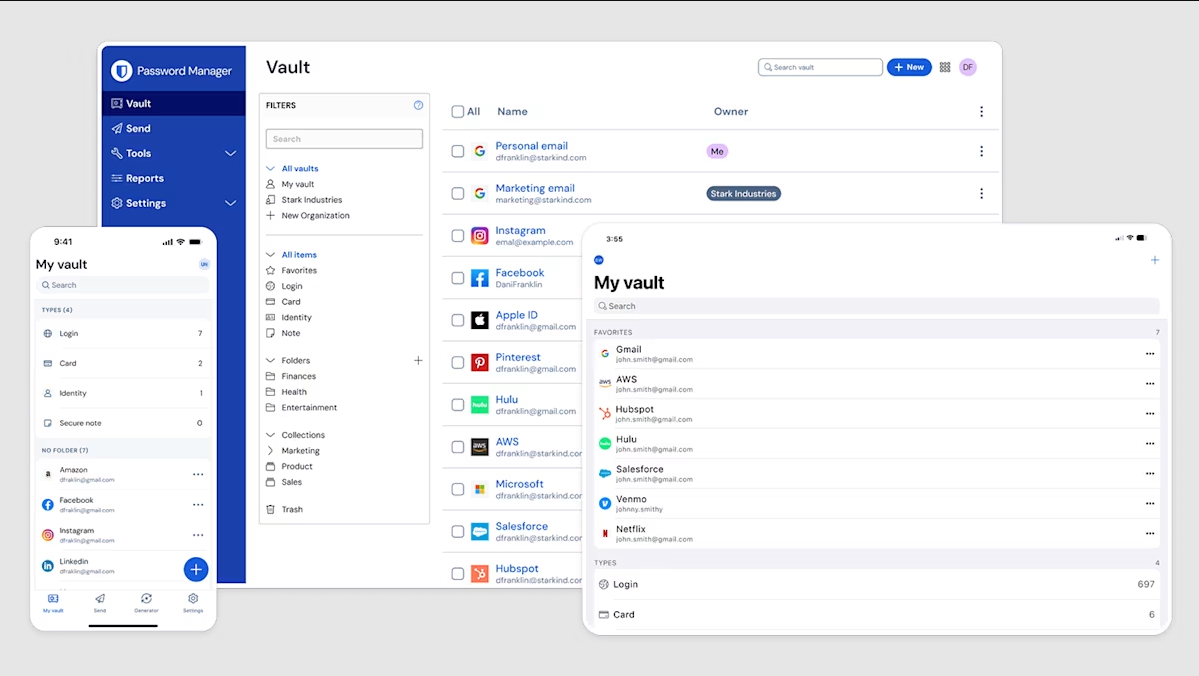Switch to Settings tab on phone
This screenshot has width=1199, height=676.
pos(193,603)
